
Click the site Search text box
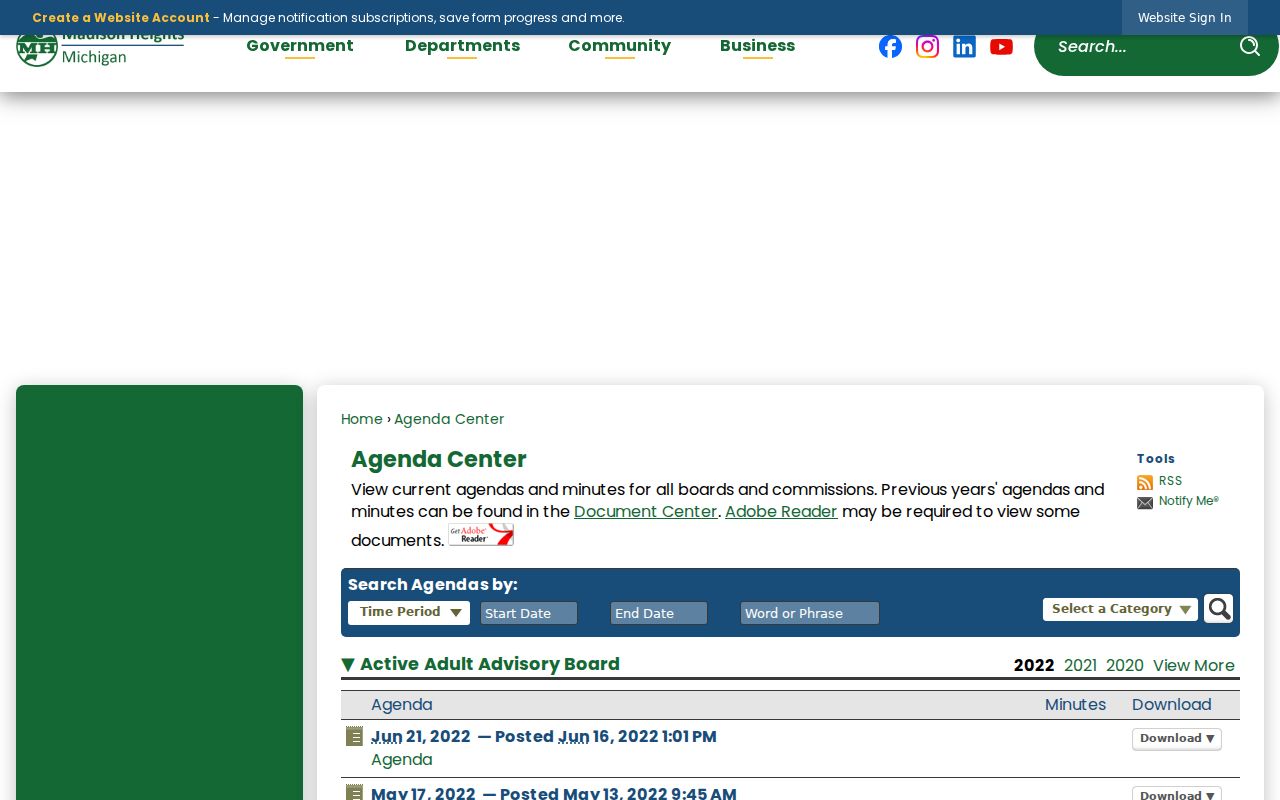[1140, 46]
